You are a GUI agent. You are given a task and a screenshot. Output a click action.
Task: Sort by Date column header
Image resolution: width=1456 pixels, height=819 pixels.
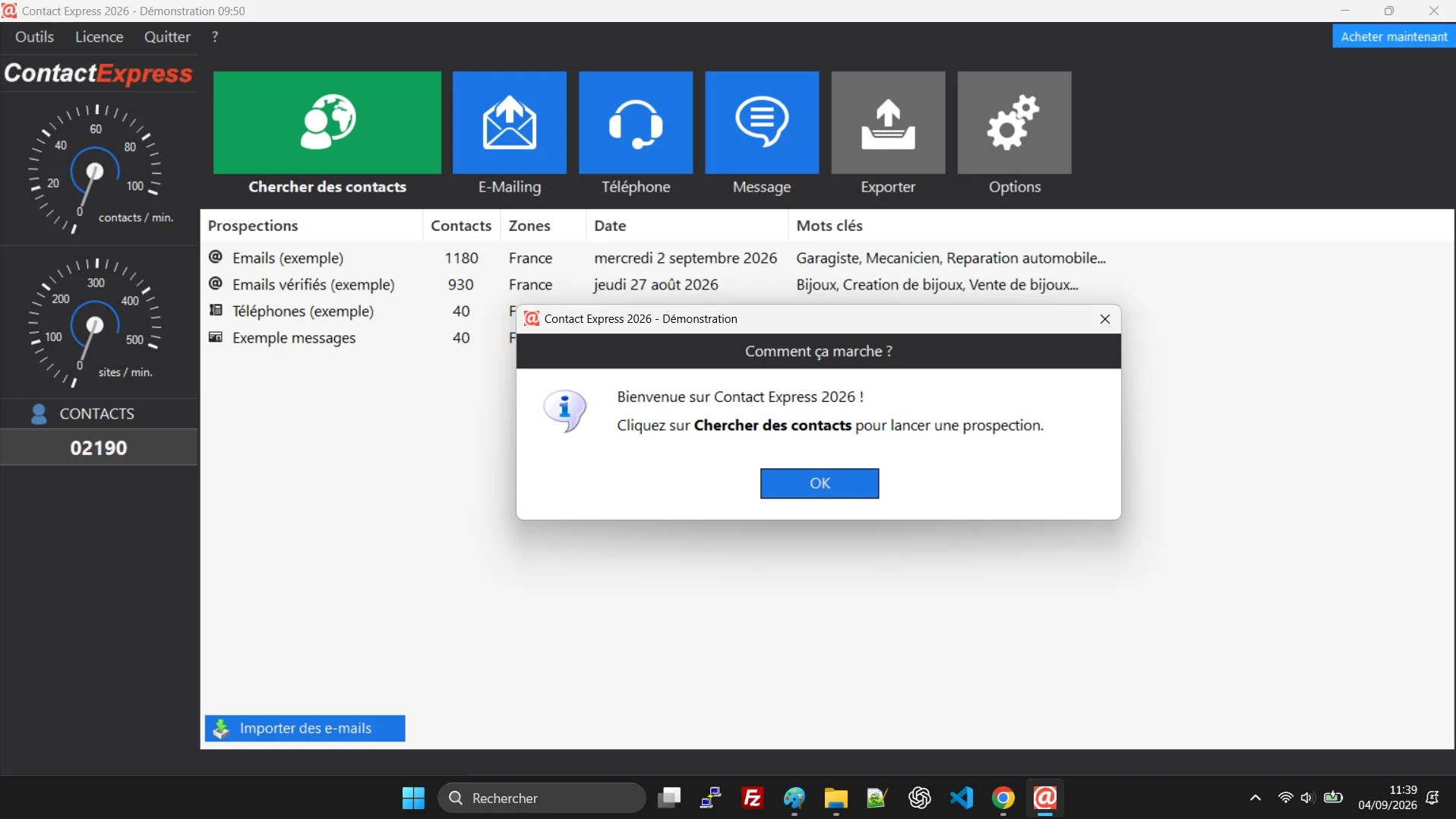click(687, 226)
